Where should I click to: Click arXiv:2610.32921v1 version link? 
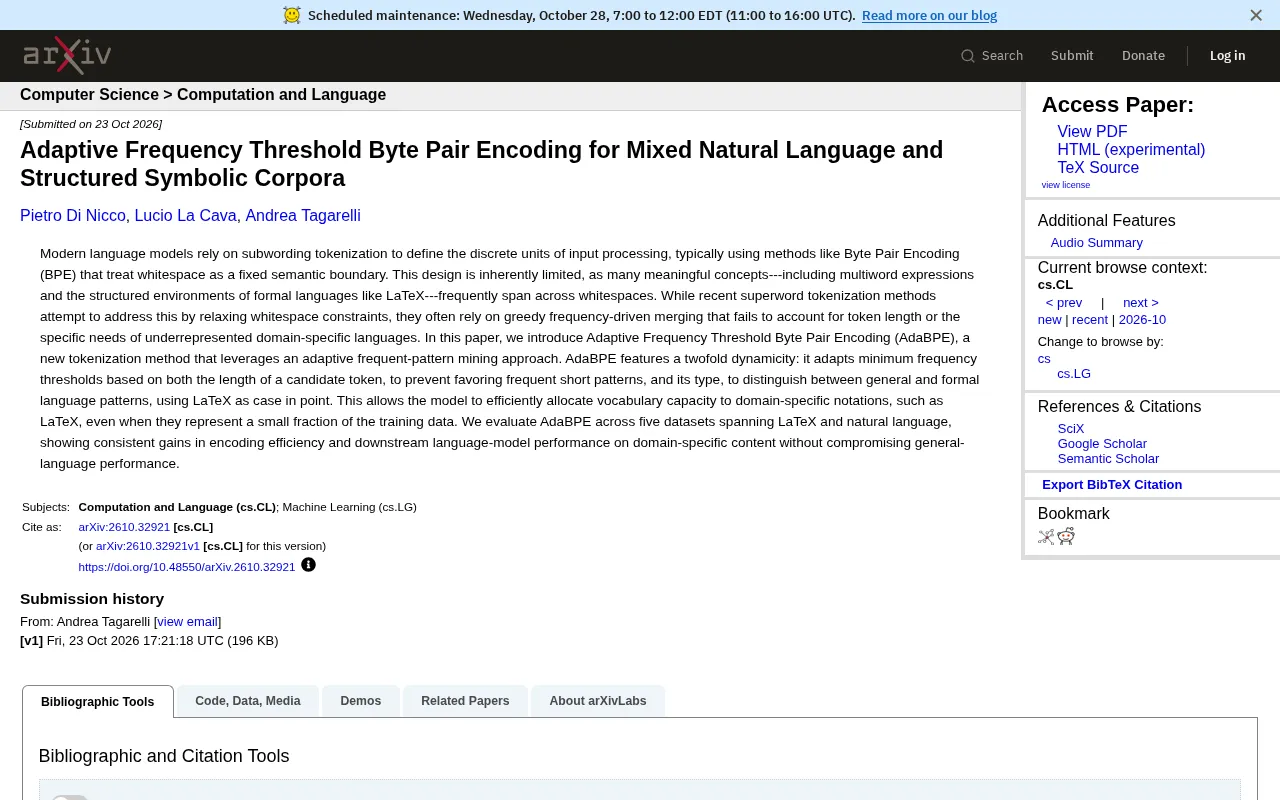click(148, 546)
